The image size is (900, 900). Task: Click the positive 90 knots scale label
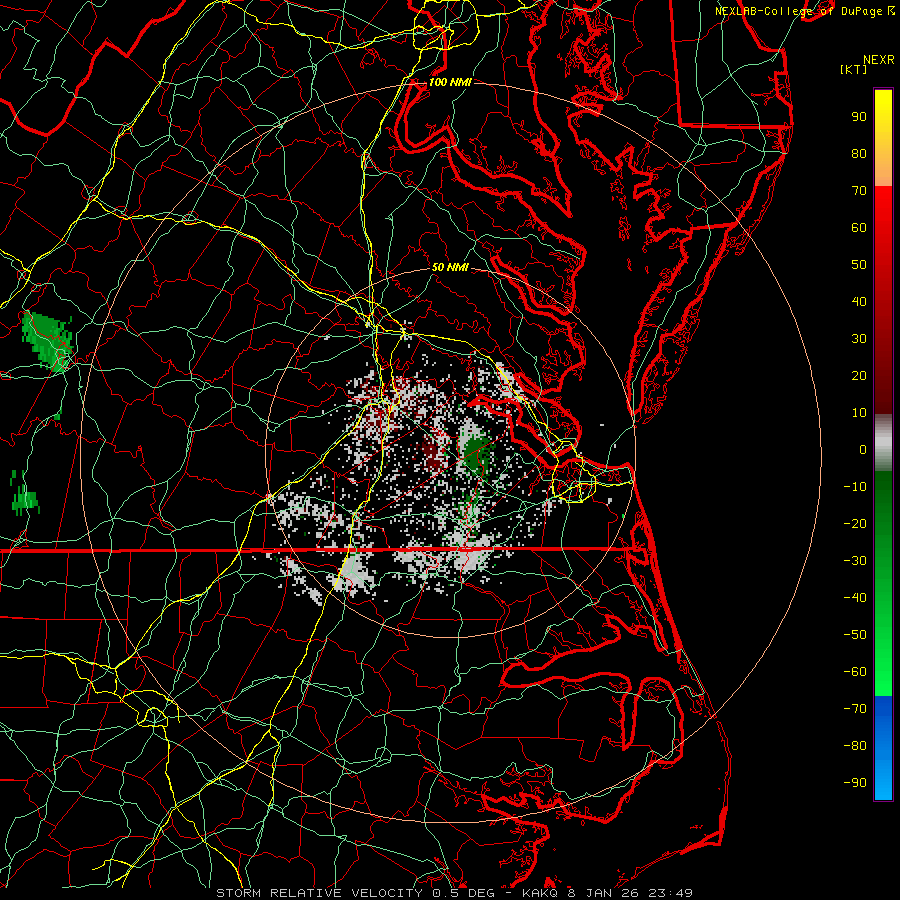859,117
